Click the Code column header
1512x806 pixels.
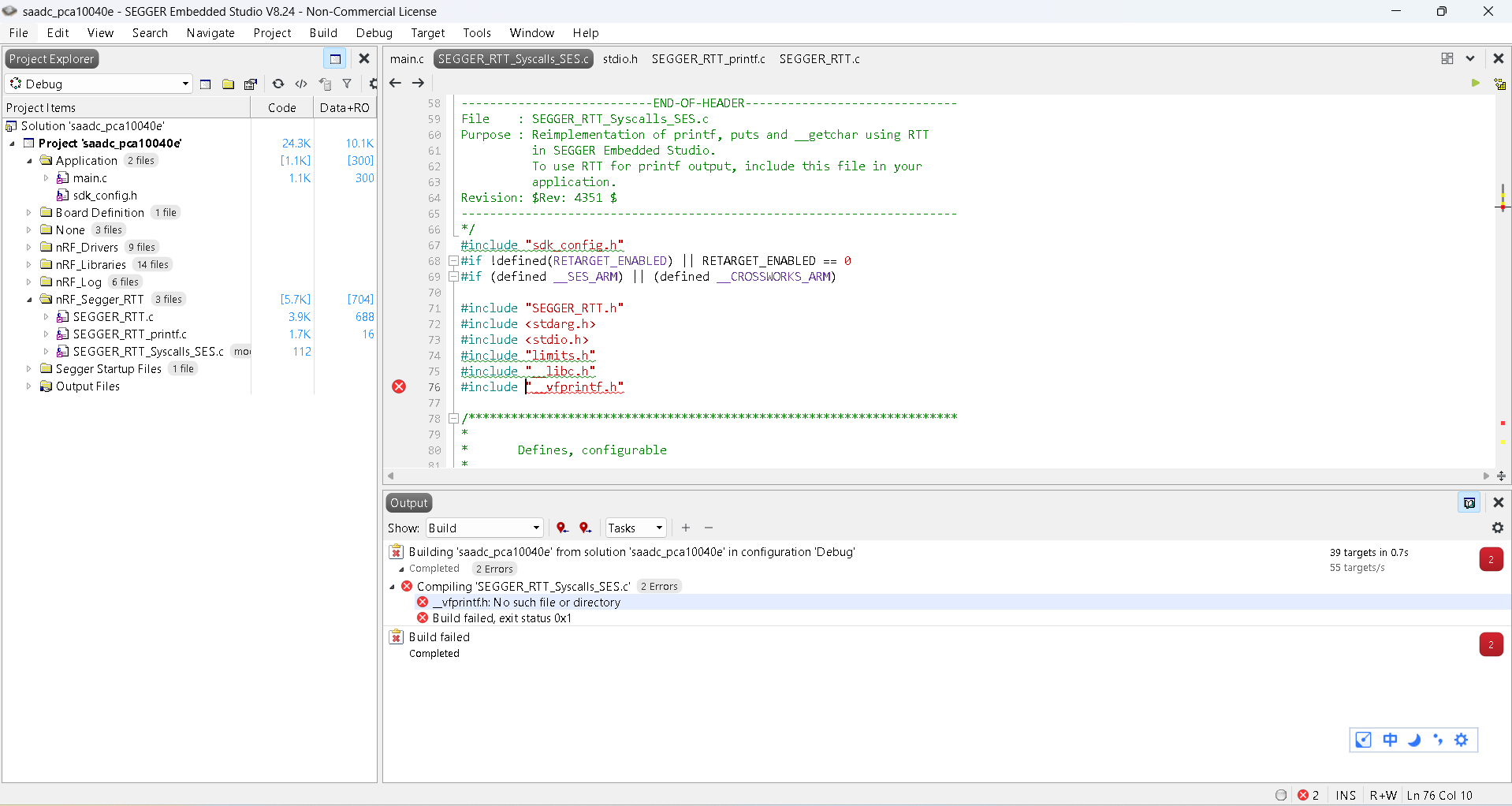pyautogui.click(x=282, y=108)
